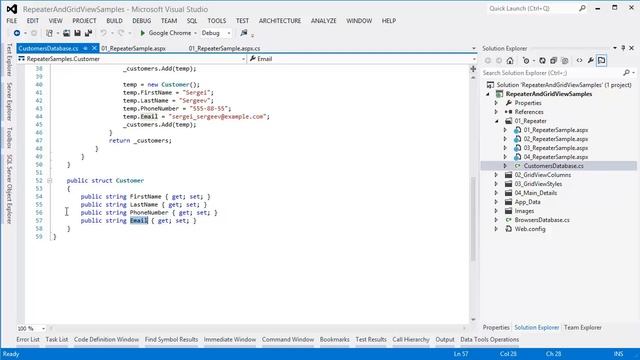Select 03_RepeaterSample.aspx in Solution Explorer
640x360 pixels.
click(556, 148)
